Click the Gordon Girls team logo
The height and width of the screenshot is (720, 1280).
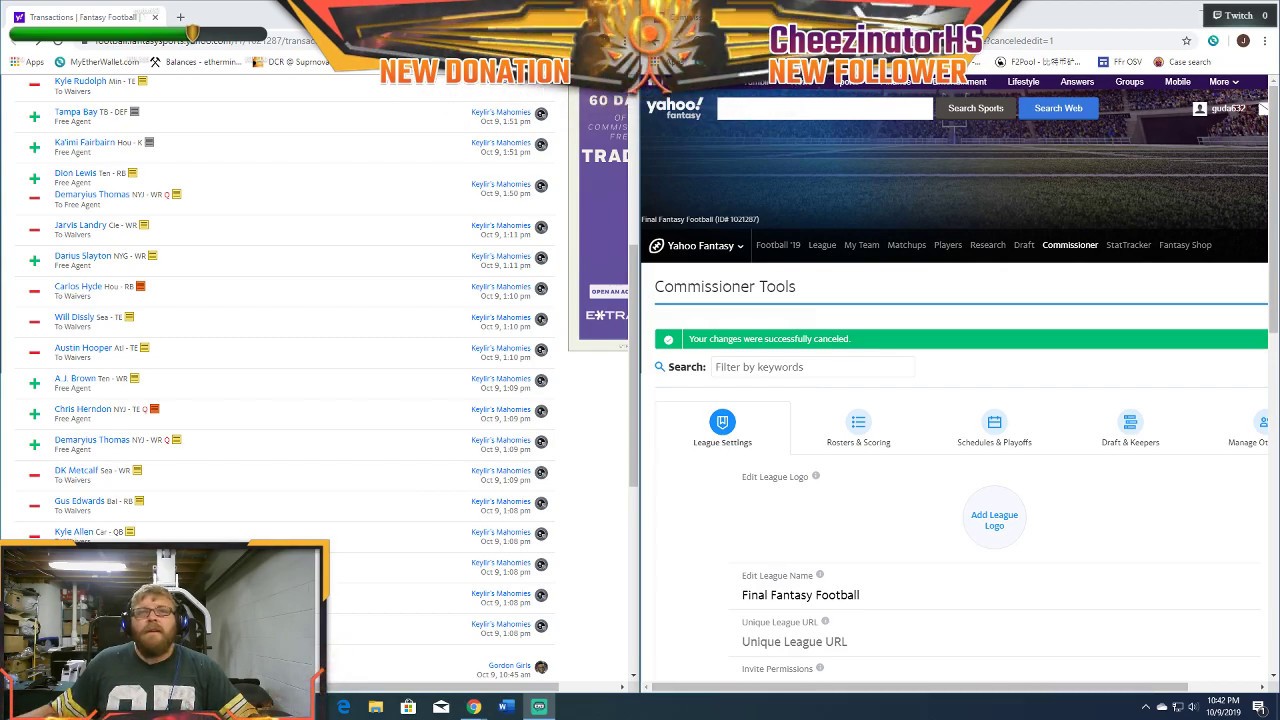pos(541,667)
